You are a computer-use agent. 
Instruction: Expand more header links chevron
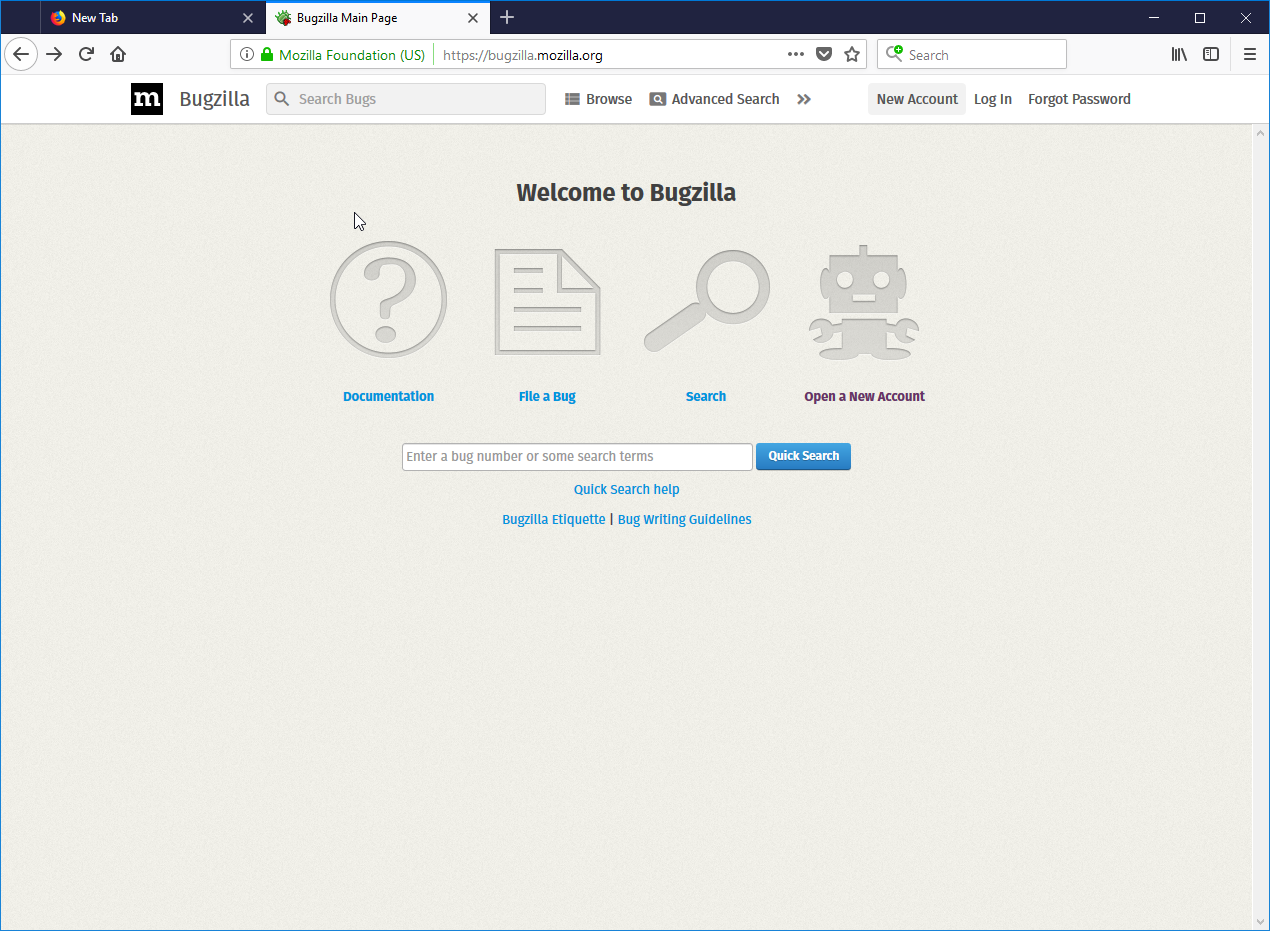[804, 99]
